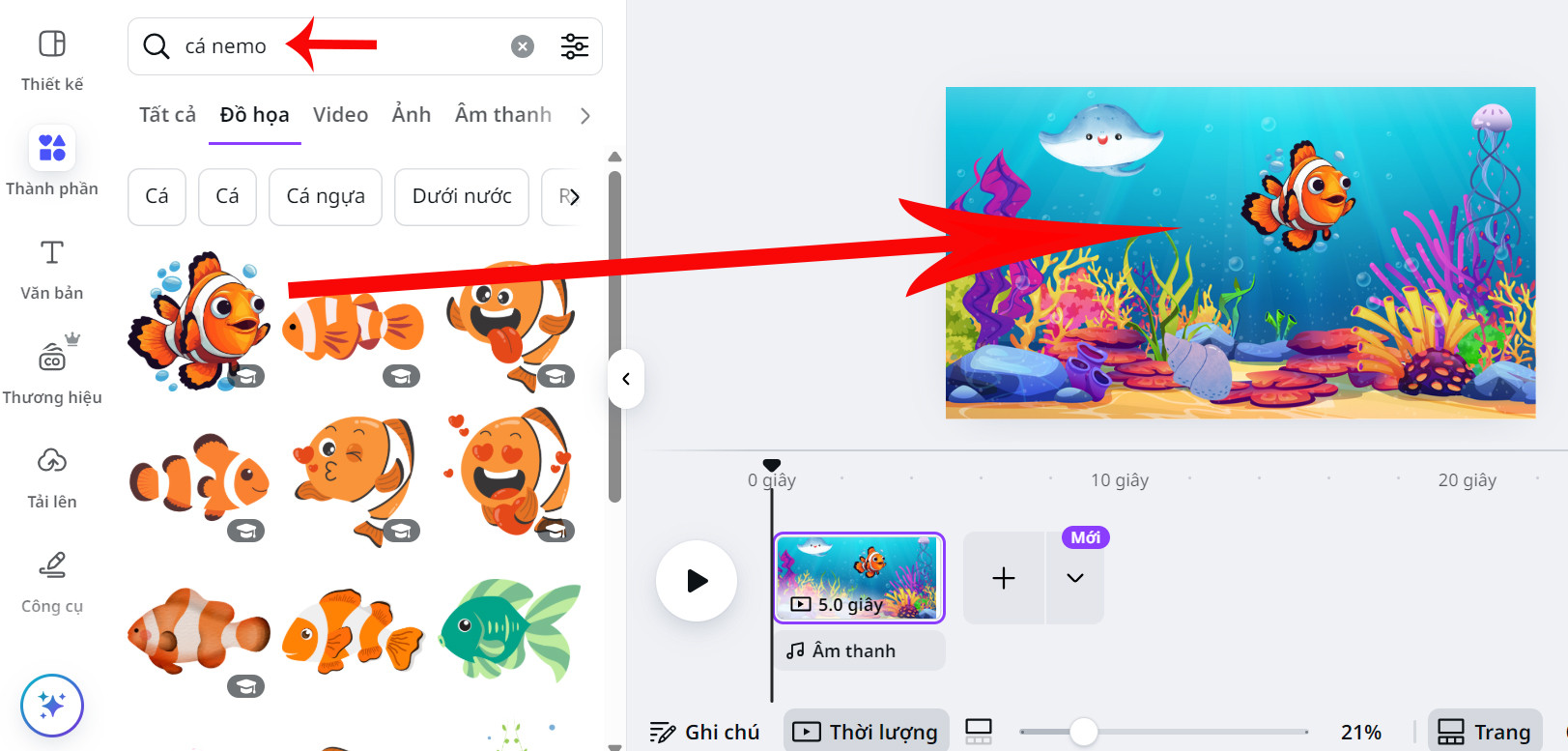Screen dimensions: 1568x751
Task: Select the 'Cá ngựa' suggestion chip
Action: 326,196
